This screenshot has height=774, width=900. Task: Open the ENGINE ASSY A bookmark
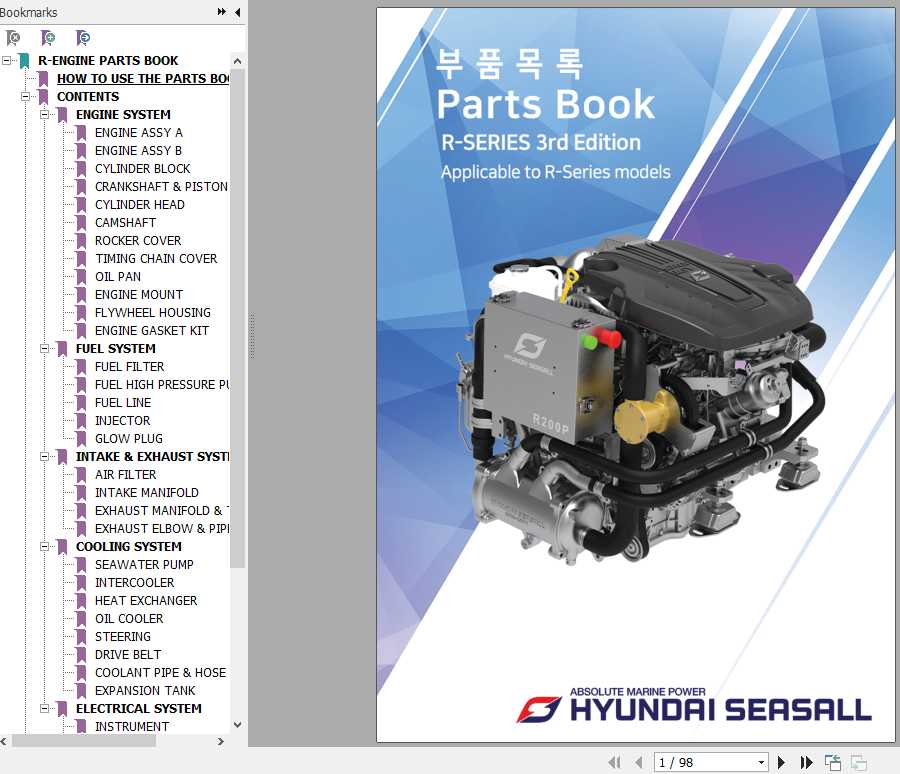(138, 133)
